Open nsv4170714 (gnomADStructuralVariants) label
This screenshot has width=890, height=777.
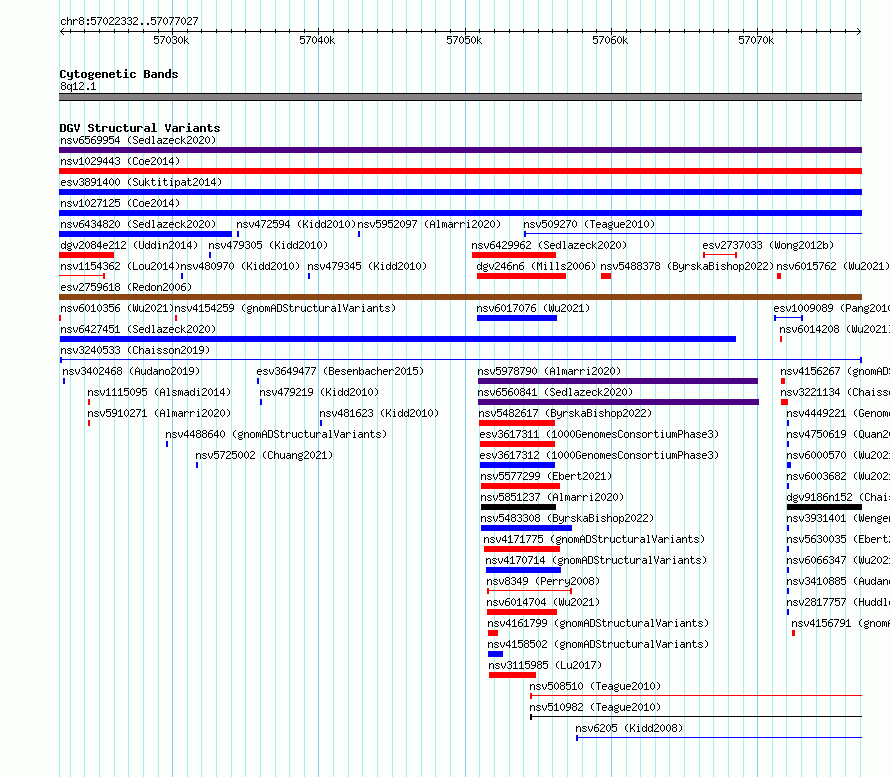point(596,560)
